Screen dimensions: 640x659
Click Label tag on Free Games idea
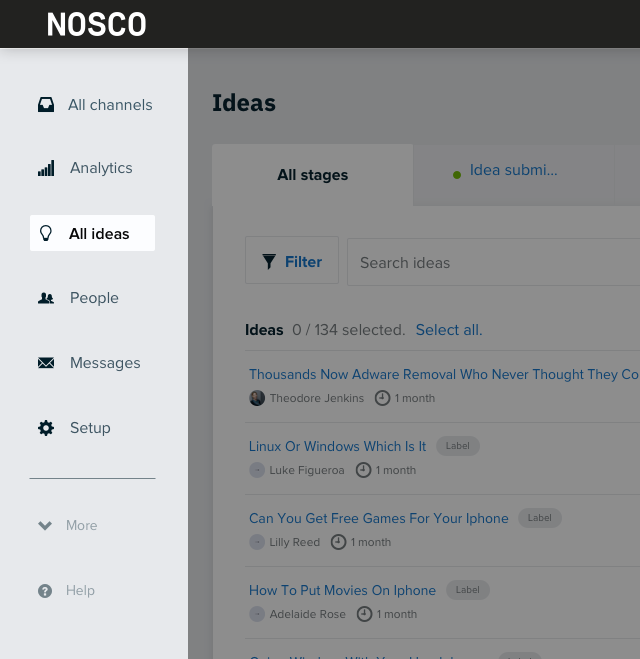(x=540, y=518)
